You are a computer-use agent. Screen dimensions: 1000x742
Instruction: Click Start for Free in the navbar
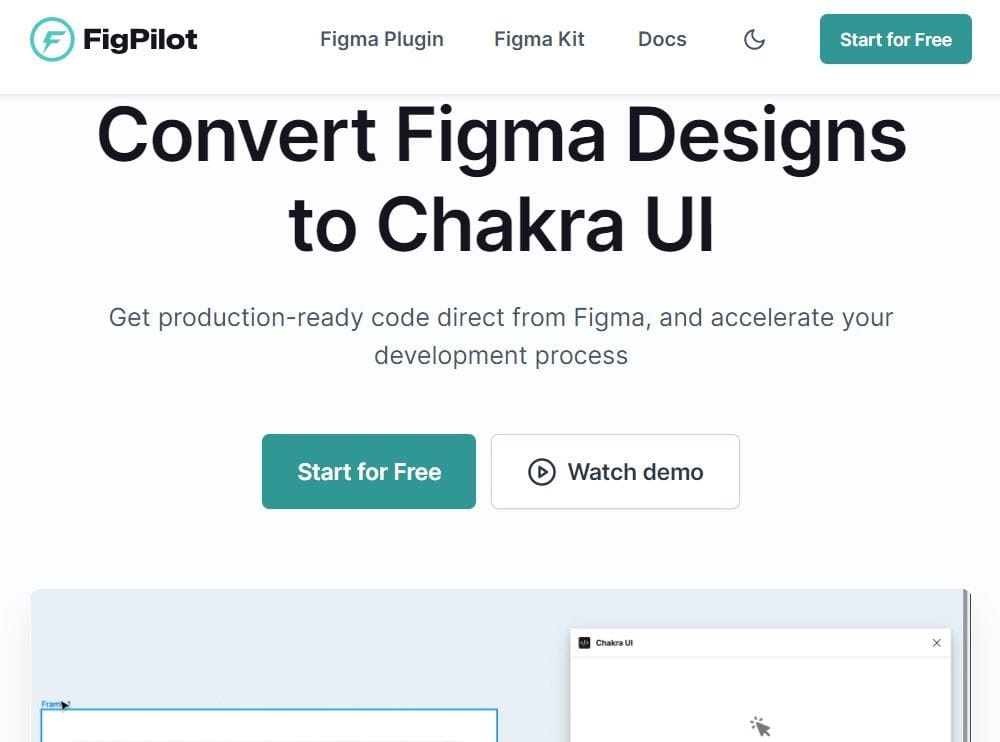pos(895,39)
